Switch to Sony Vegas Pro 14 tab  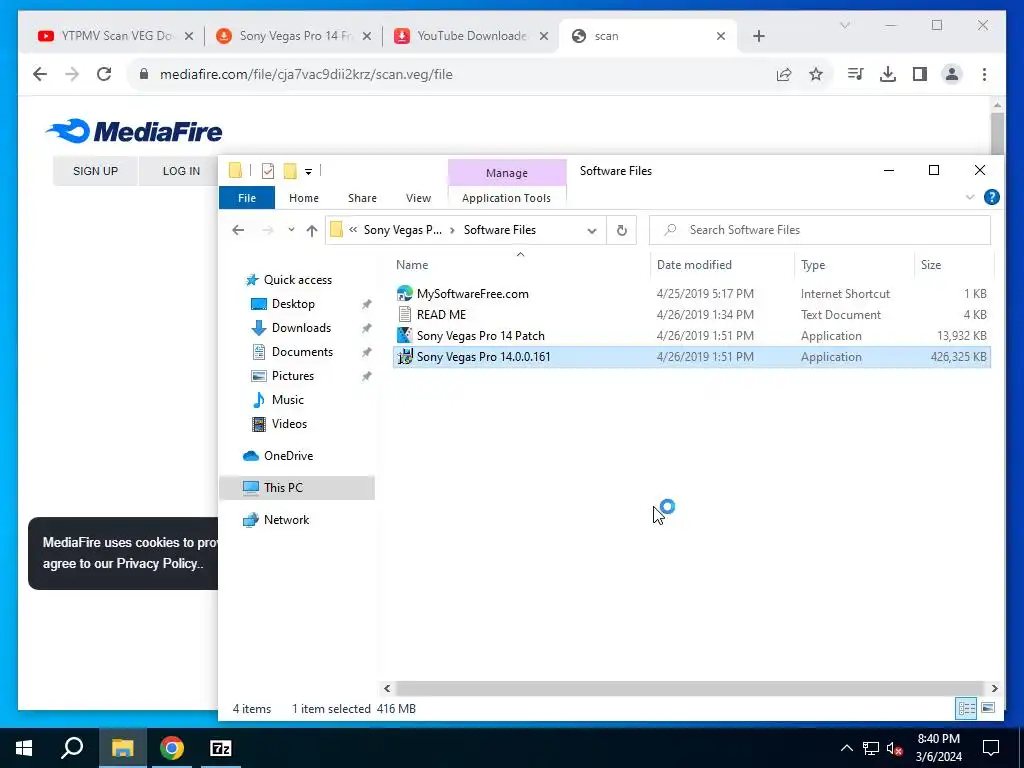[x=294, y=36]
